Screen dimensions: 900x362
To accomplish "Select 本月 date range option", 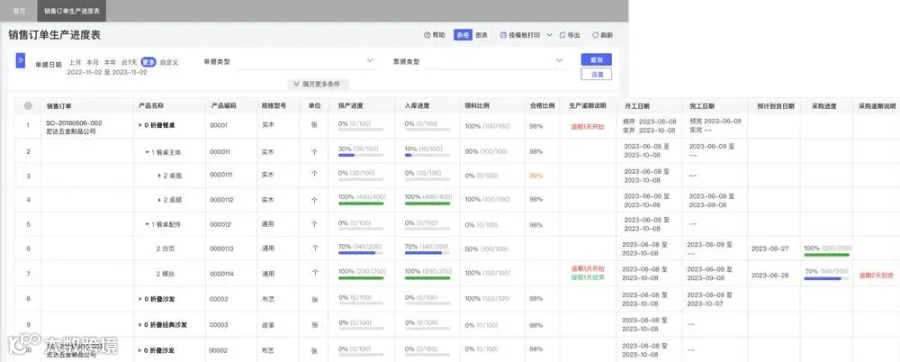I will [92, 62].
